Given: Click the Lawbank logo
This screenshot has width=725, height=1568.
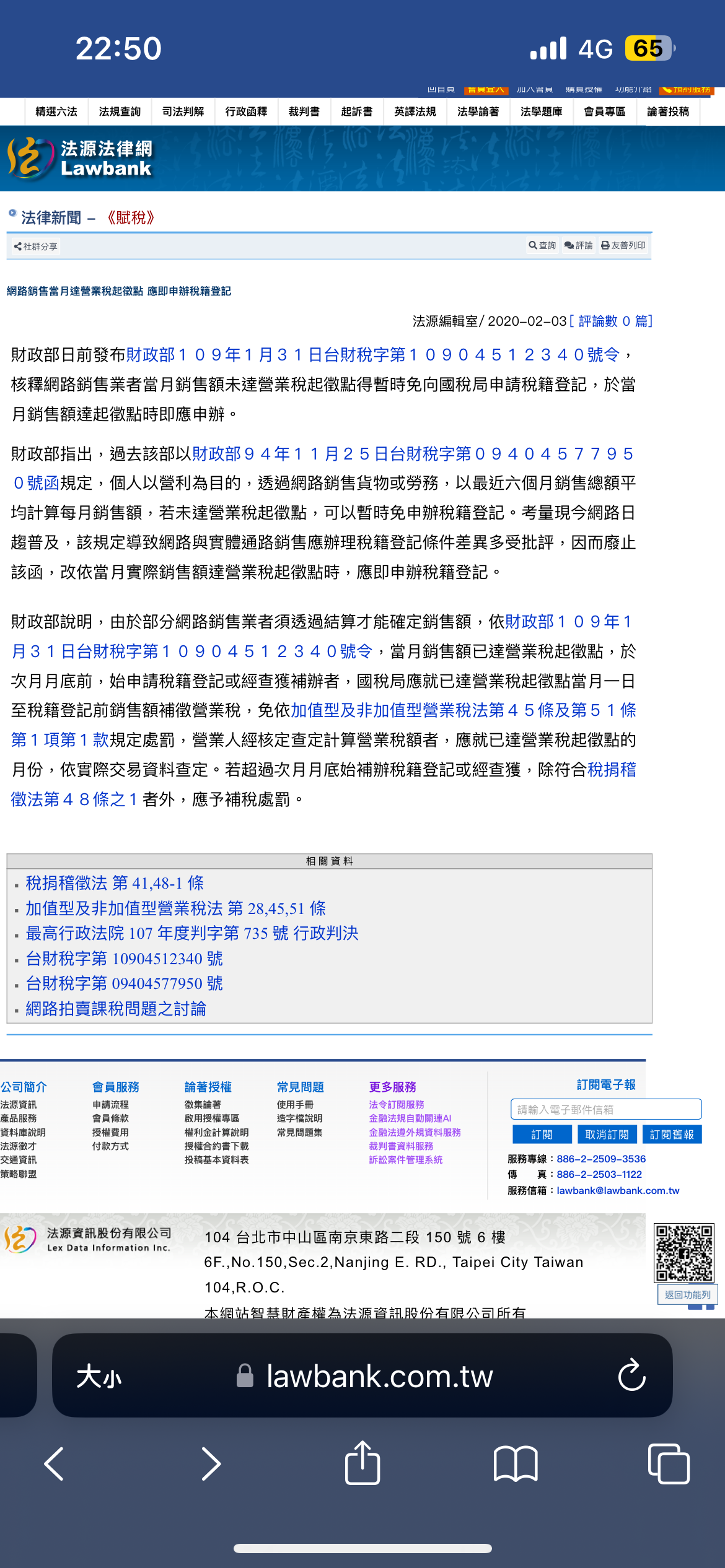Looking at the screenshot, I should point(79,159).
